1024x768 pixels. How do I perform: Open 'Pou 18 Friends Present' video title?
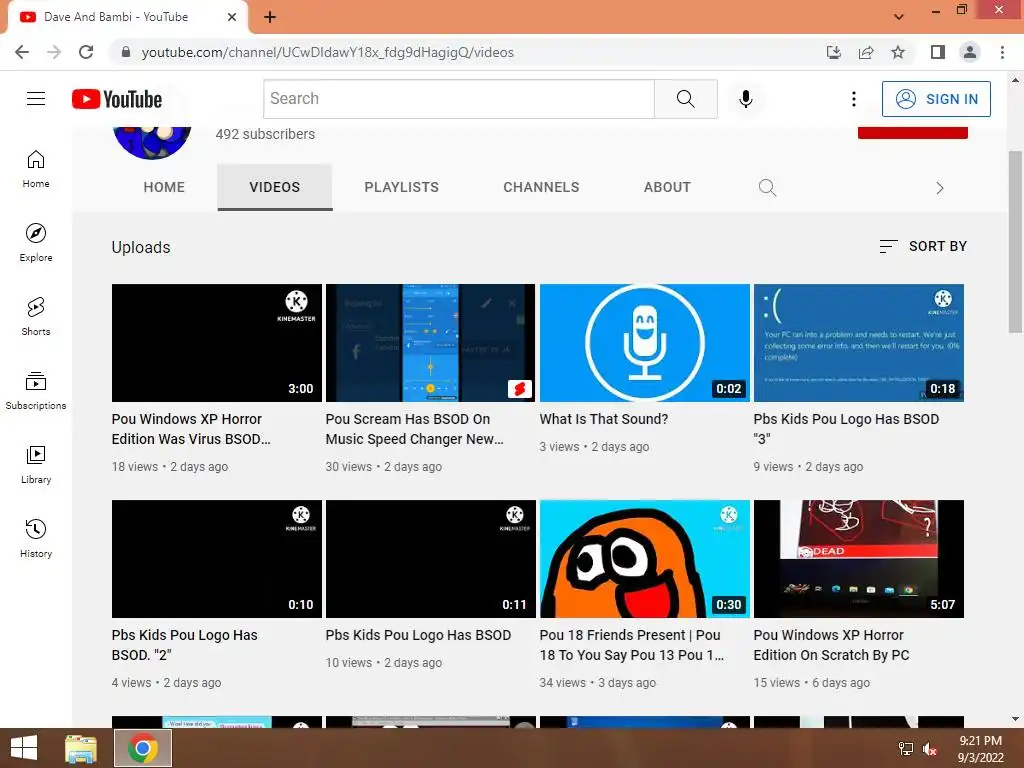pos(632,645)
